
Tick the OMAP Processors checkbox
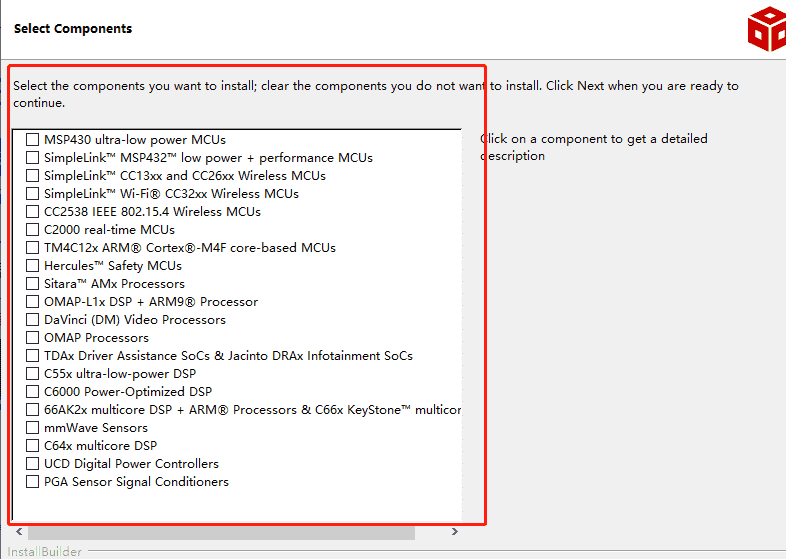click(33, 338)
